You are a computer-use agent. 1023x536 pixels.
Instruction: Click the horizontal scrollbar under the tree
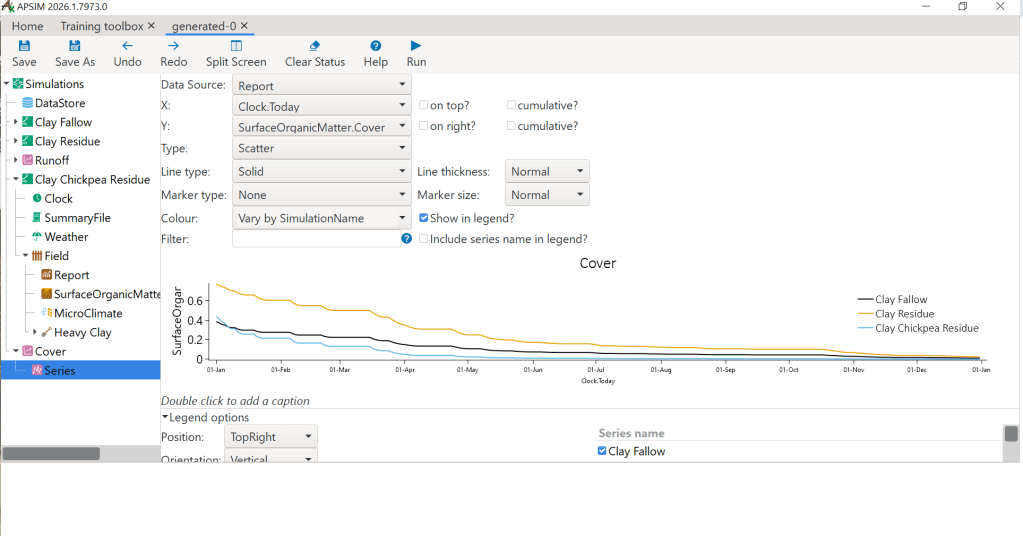click(51, 454)
